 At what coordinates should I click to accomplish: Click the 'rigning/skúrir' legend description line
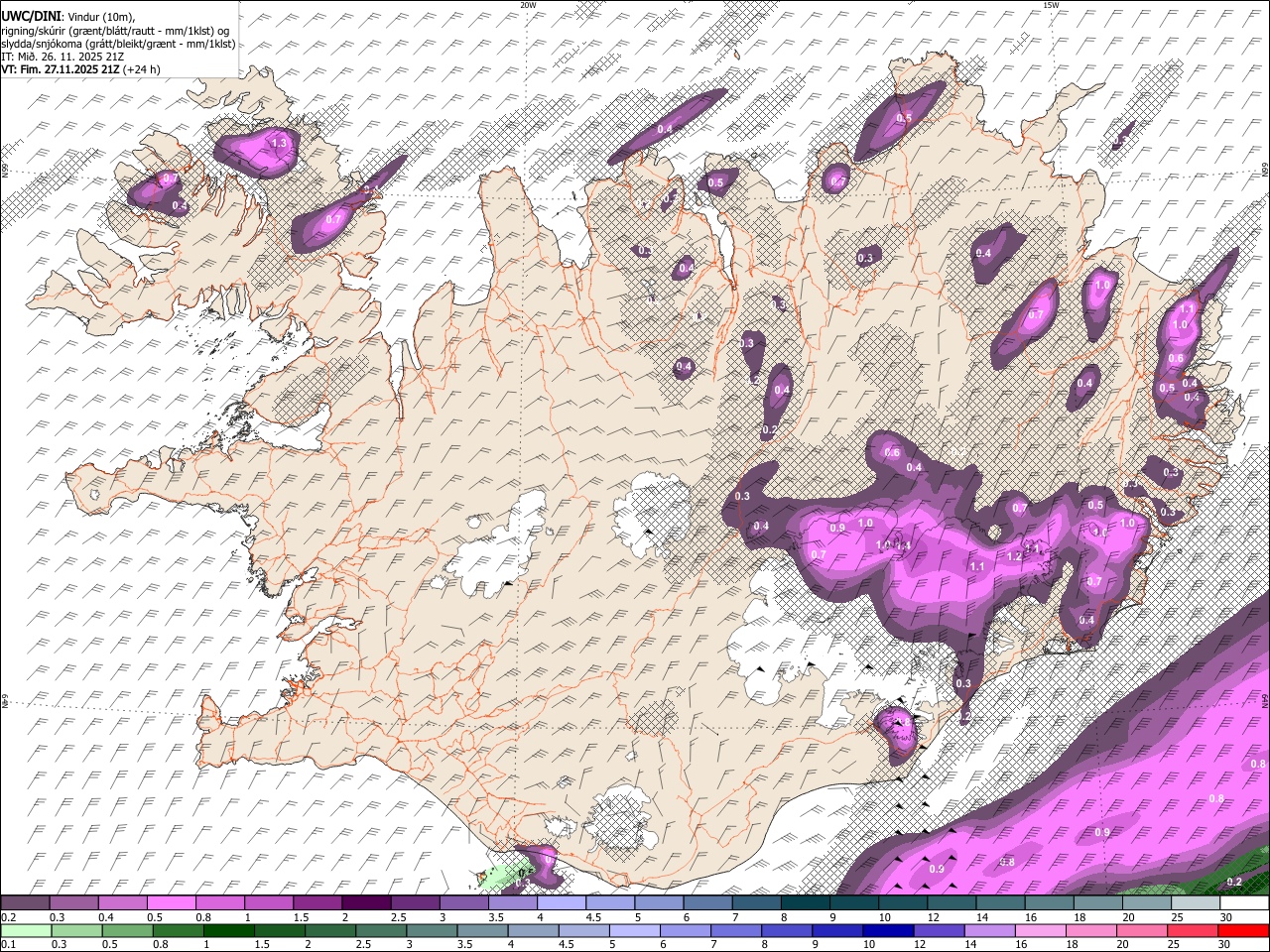(x=115, y=31)
